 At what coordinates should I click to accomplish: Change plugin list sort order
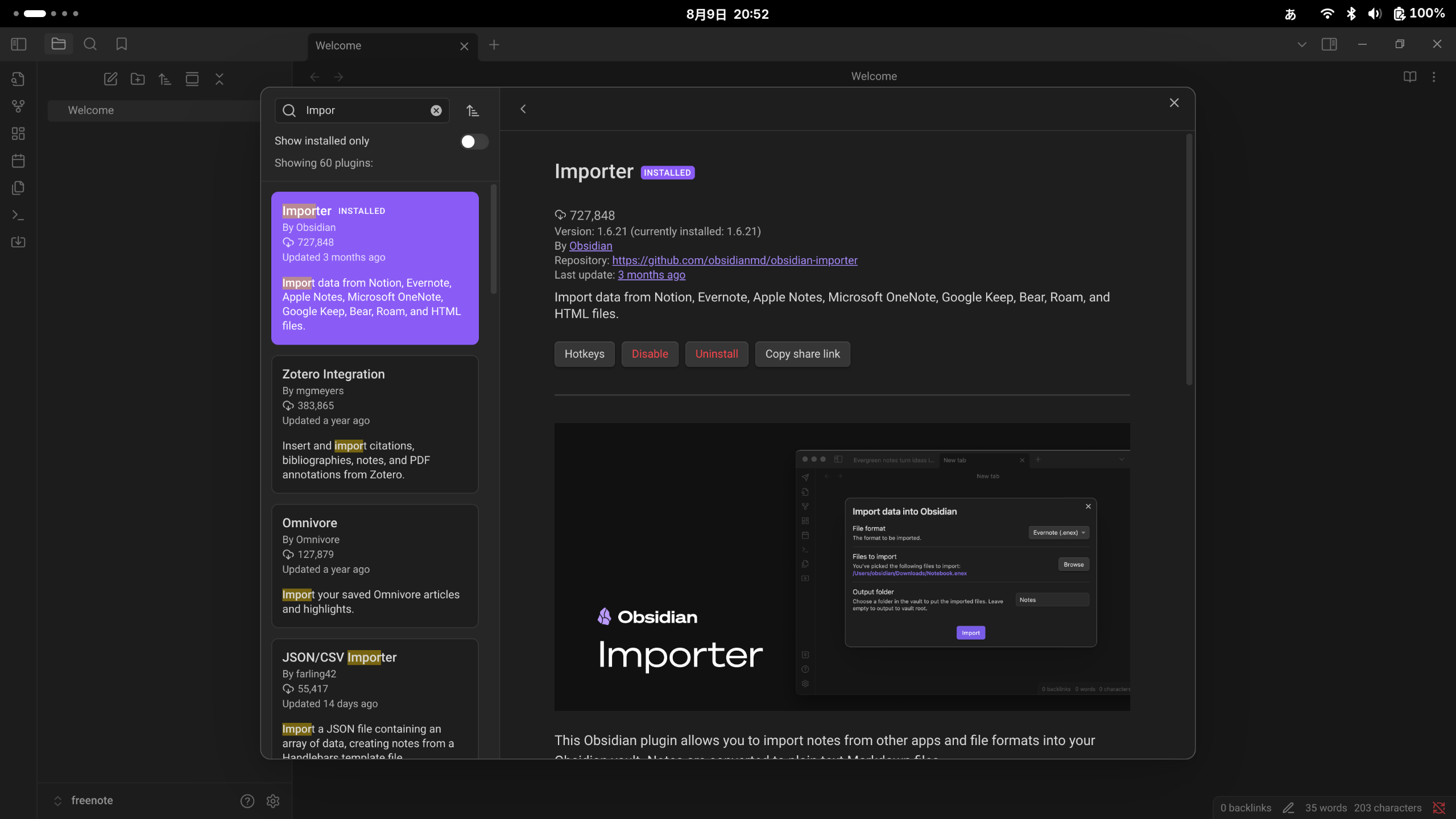473,110
